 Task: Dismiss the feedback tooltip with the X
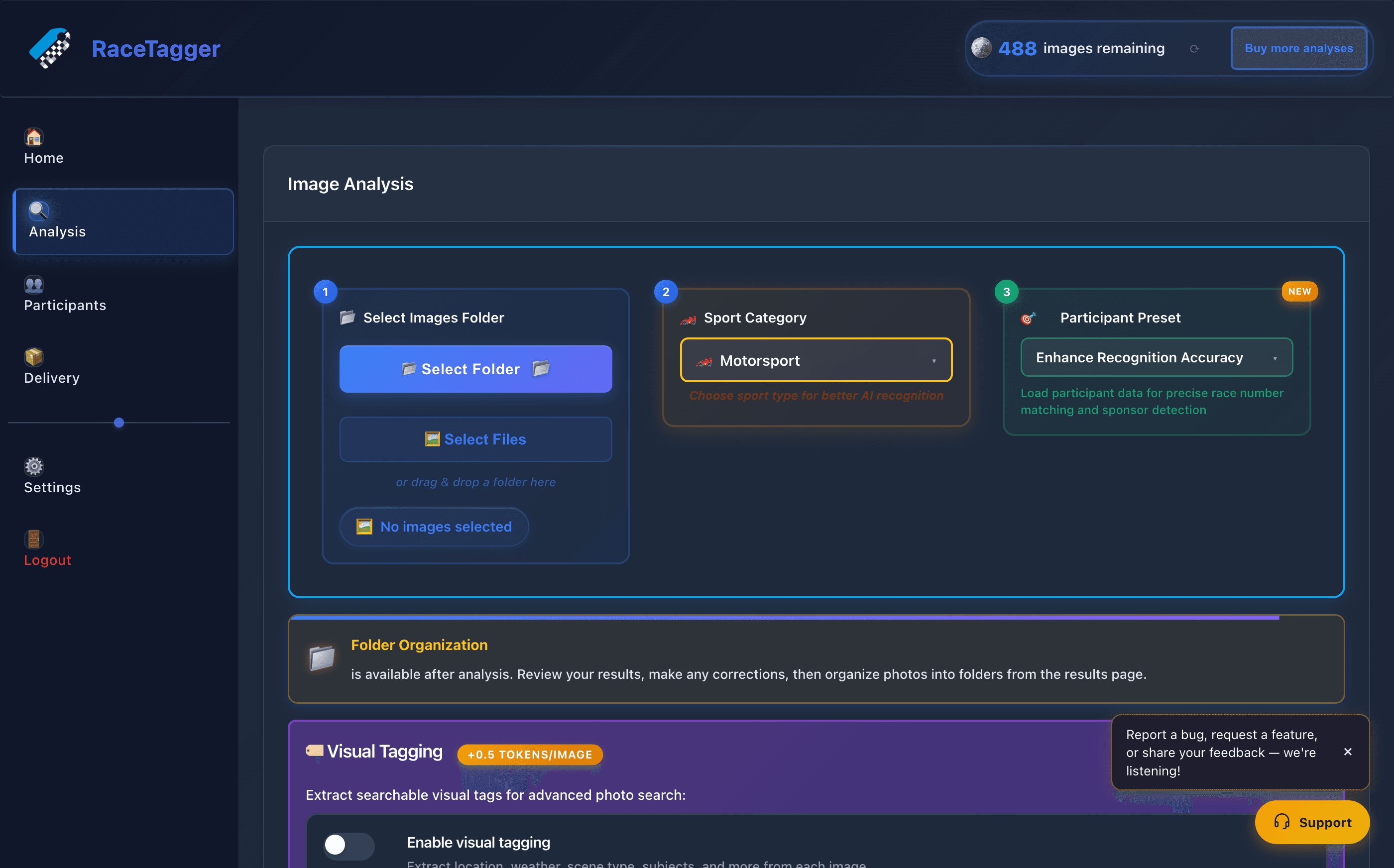[x=1348, y=752]
